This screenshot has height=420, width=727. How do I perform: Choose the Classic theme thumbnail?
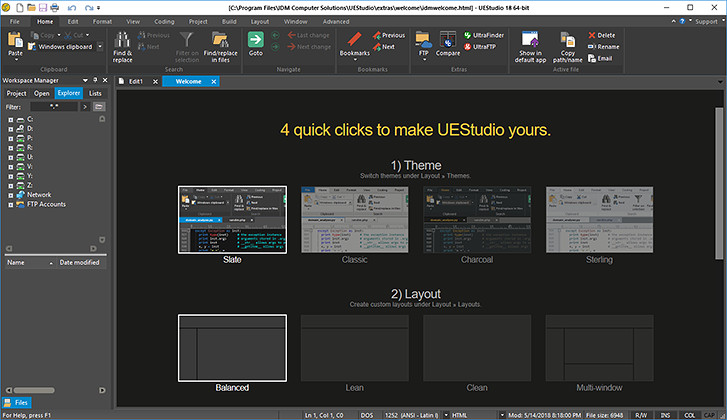click(x=355, y=220)
